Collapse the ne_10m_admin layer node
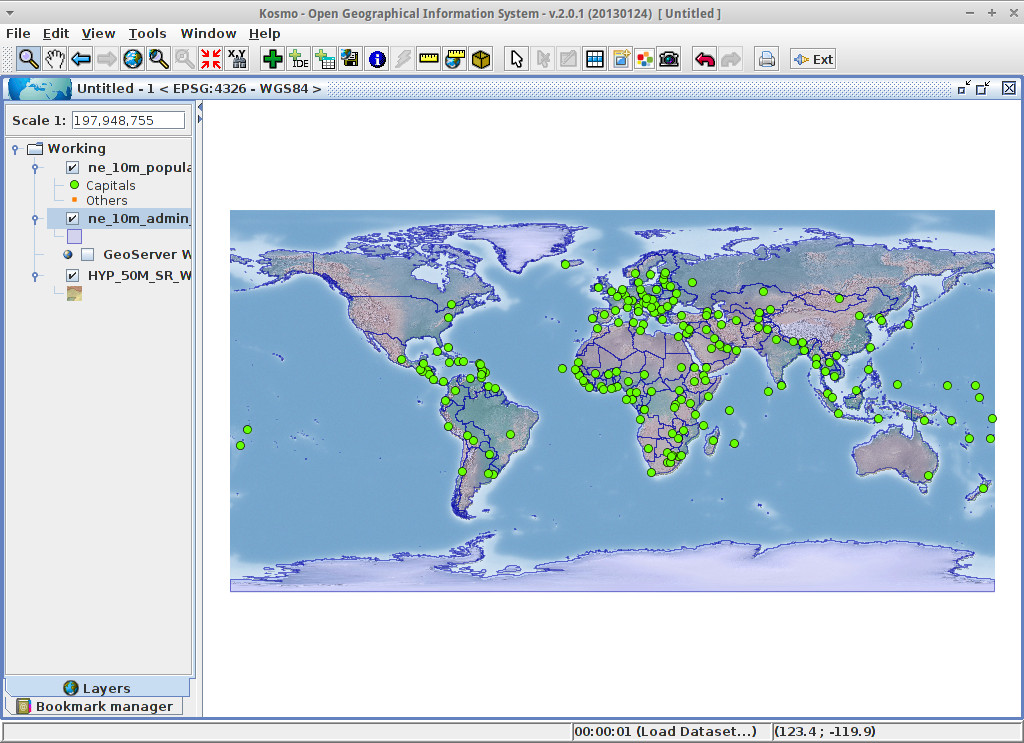The height and width of the screenshot is (743, 1024). [x=35, y=219]
